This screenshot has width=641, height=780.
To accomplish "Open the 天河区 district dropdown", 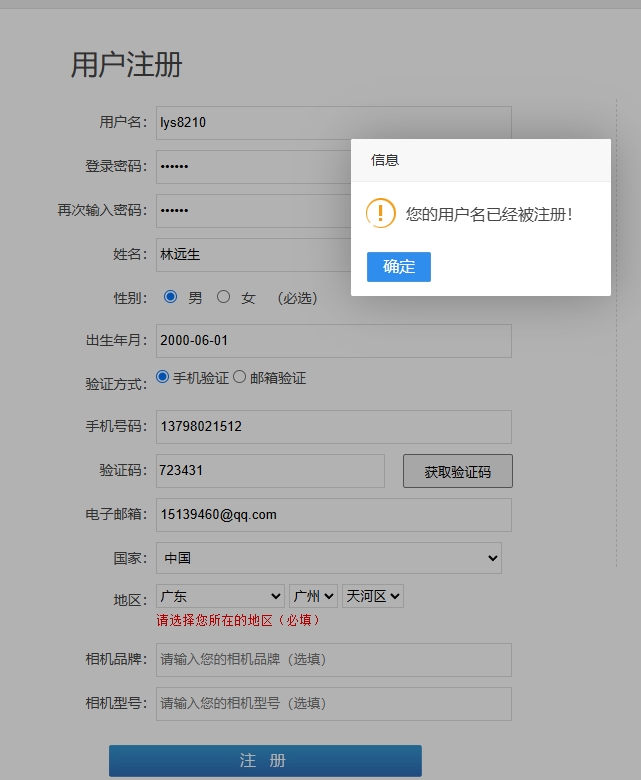I will point(372,596).
